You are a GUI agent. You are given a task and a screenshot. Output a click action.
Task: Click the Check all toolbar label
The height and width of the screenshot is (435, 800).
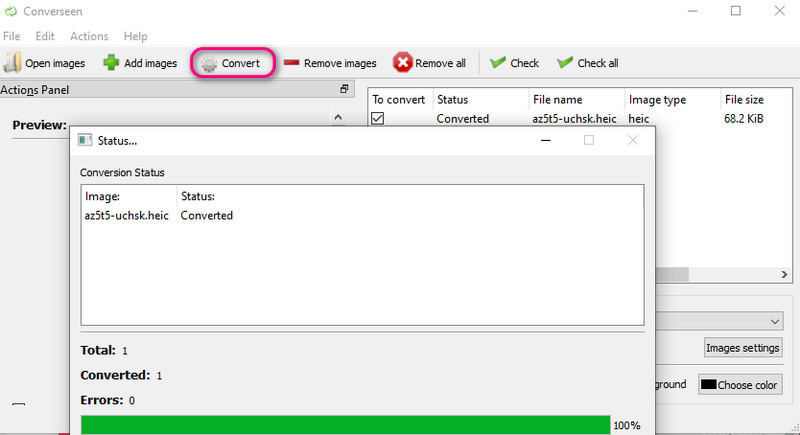point(598,63)
